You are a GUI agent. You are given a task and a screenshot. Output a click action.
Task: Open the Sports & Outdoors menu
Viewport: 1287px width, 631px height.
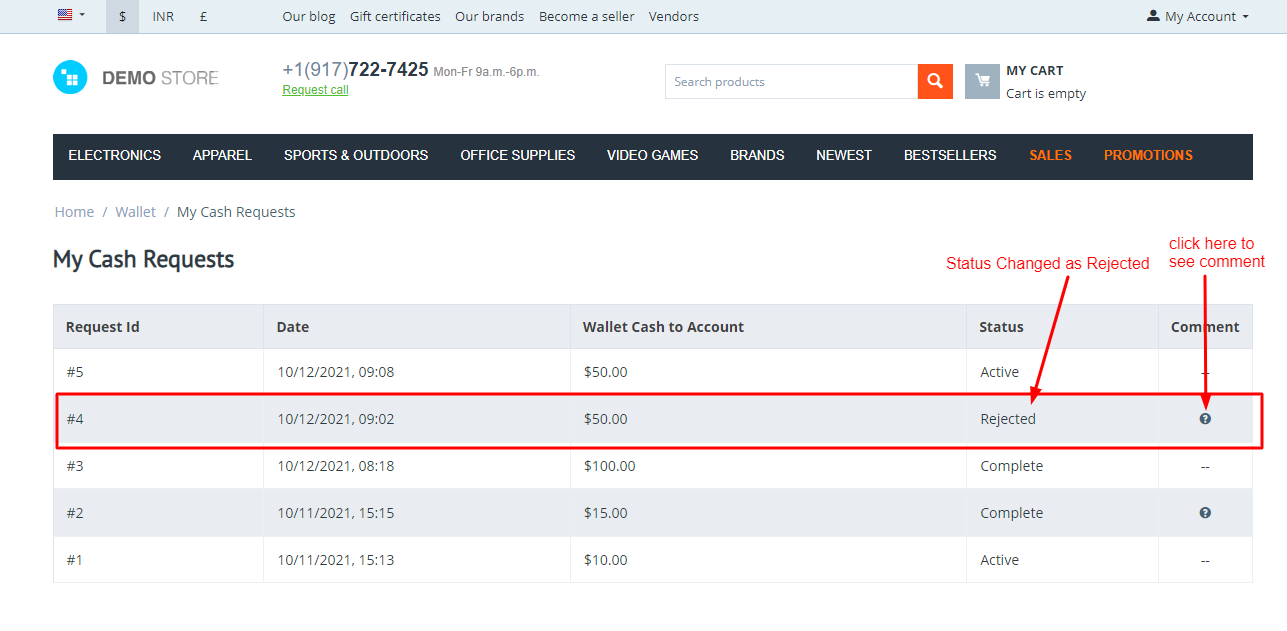coord(356,156)
